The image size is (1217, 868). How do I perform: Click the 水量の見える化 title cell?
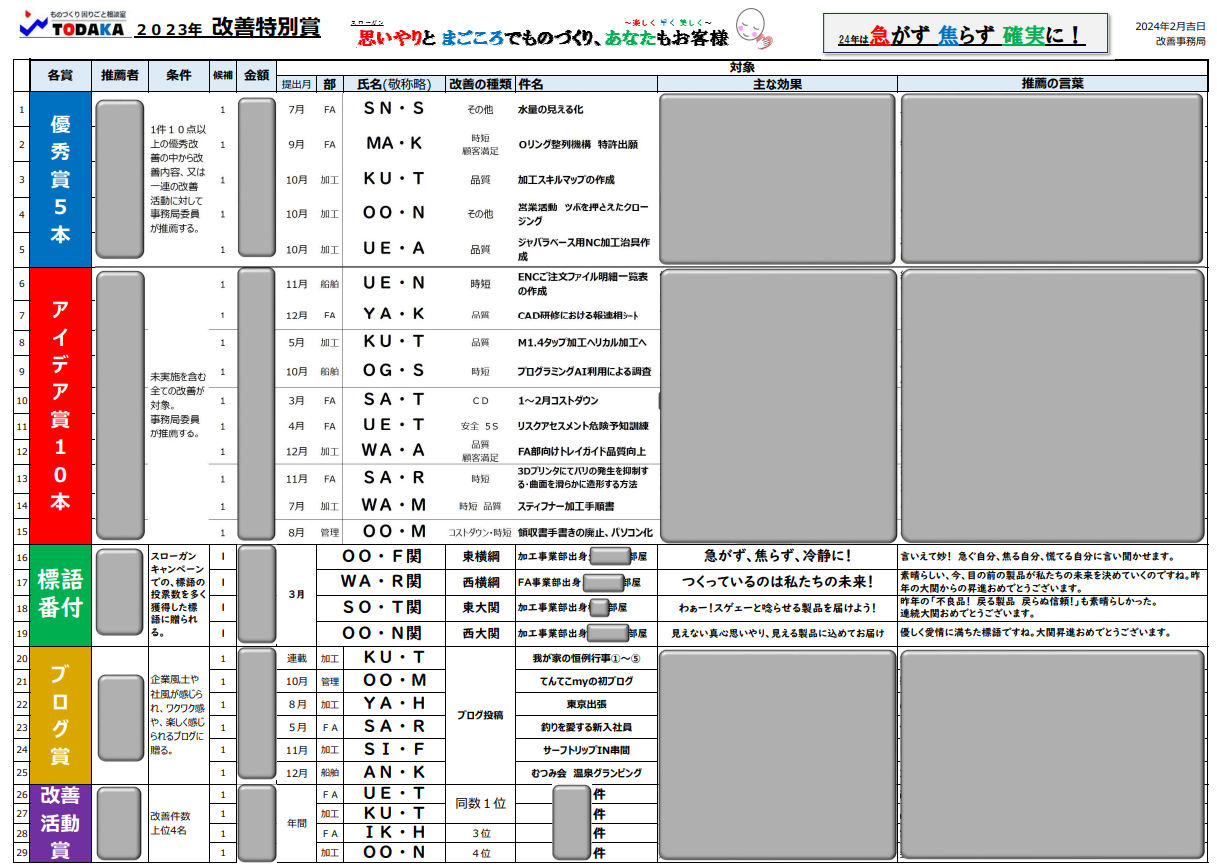click(550, 109)
